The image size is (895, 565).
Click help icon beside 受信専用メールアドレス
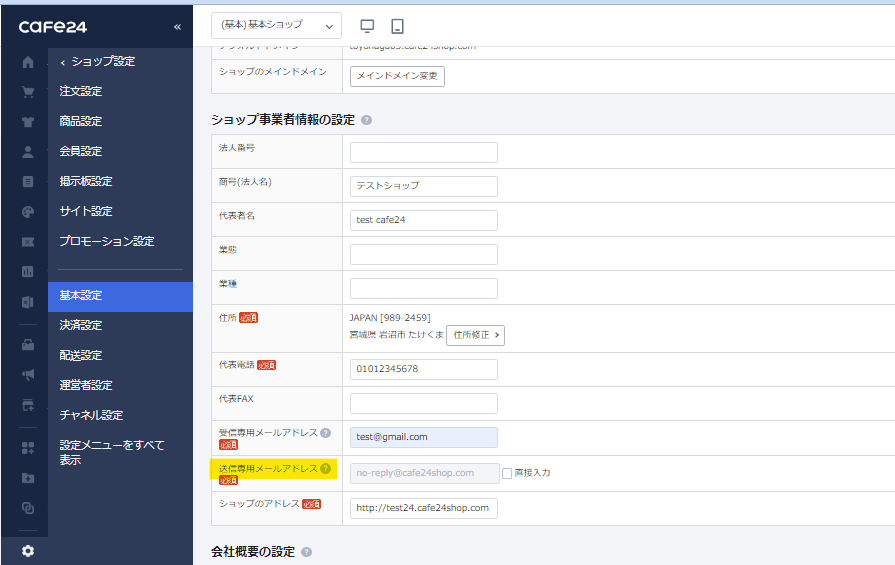click(x=325, y=433)
